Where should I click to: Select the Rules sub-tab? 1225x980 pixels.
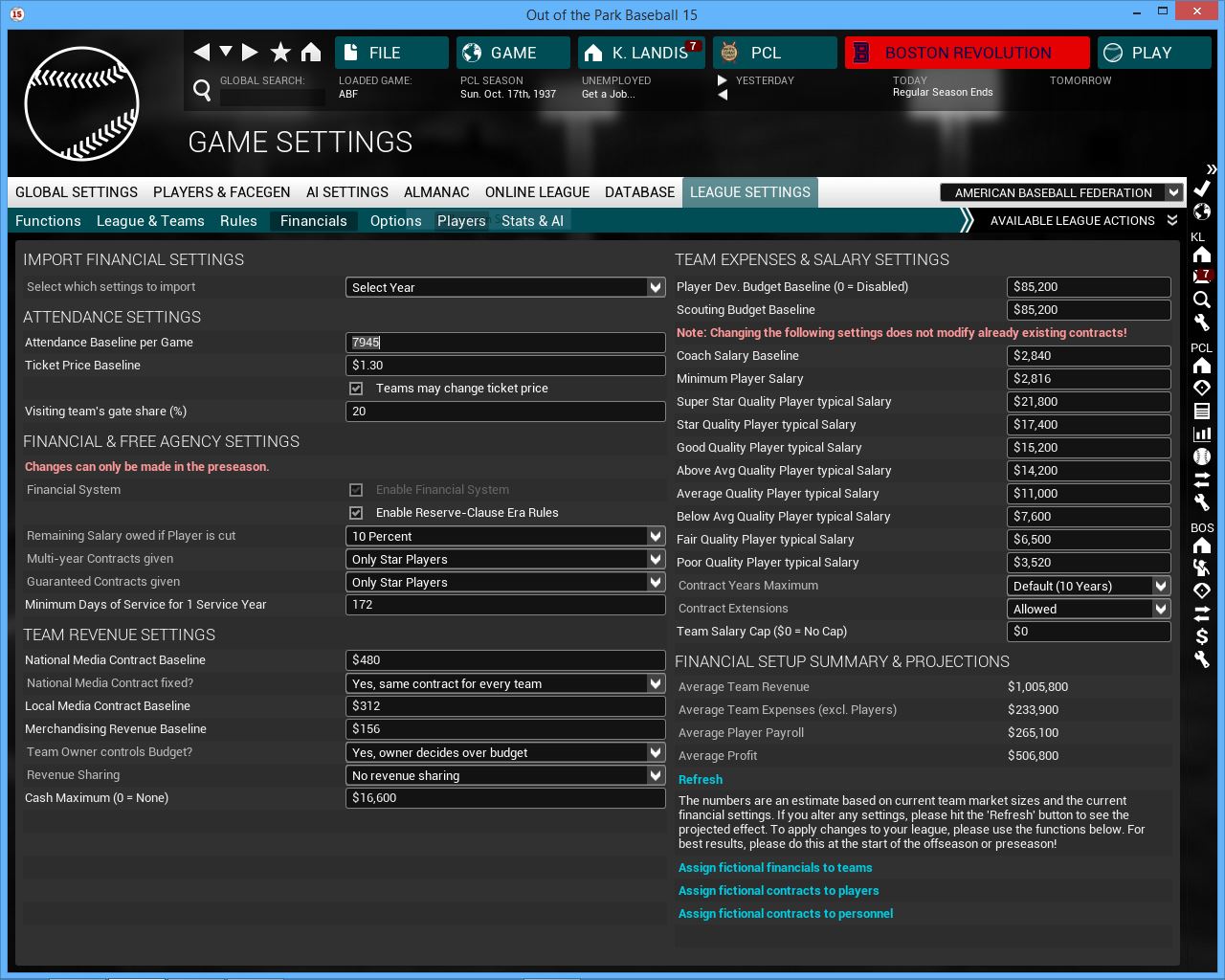tap(238, 221)
